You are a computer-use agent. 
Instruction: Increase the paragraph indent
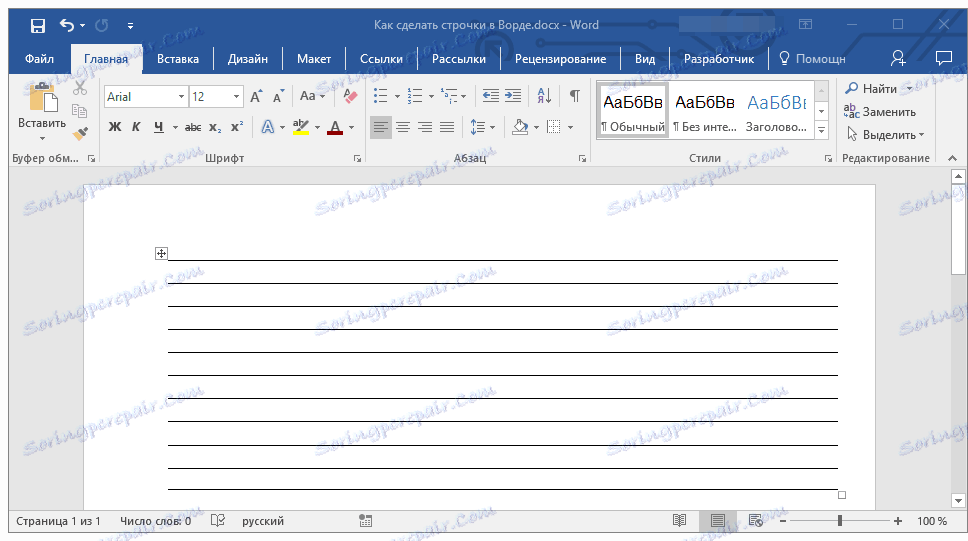(x=513, y=96)
